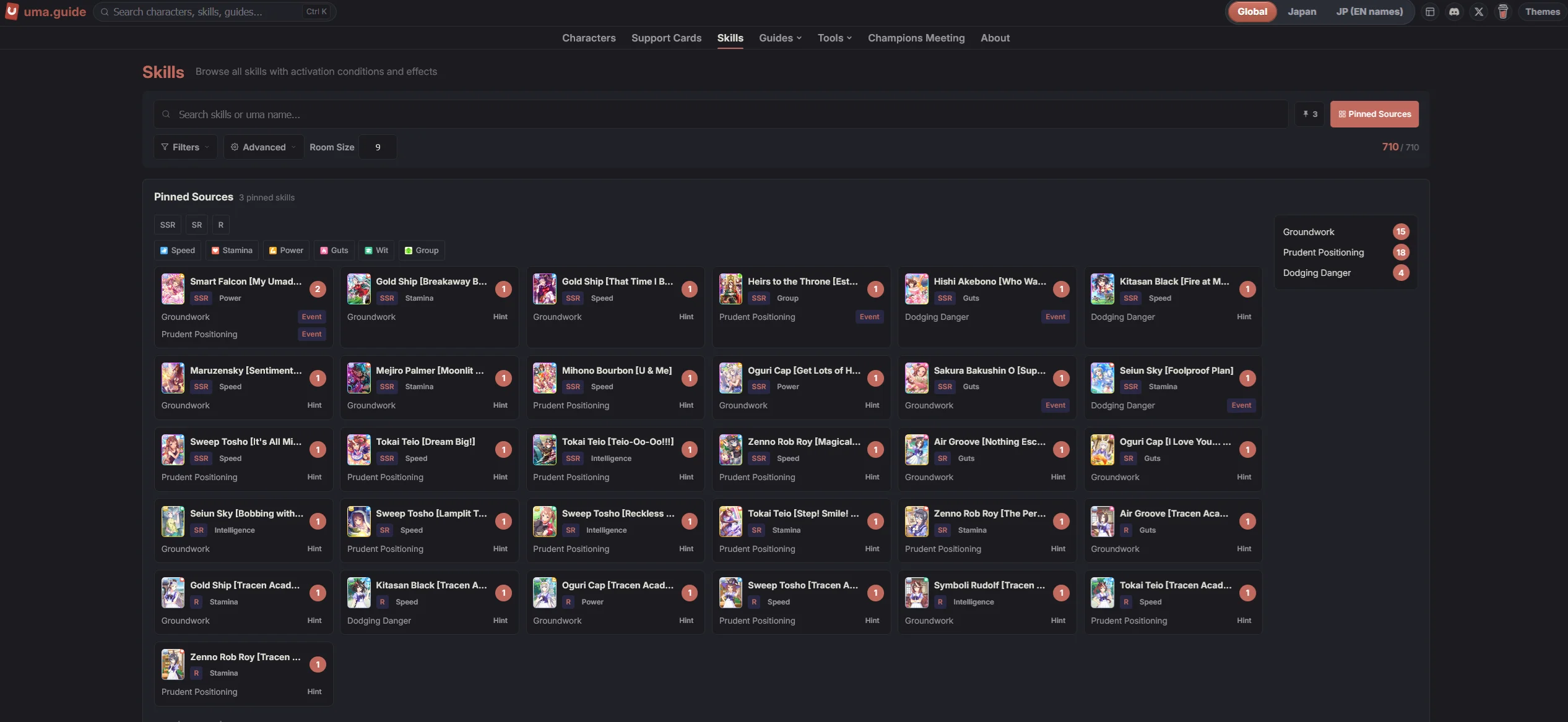Open Sweep Tosho It's All Mi... card image

[x=173, y=450]
